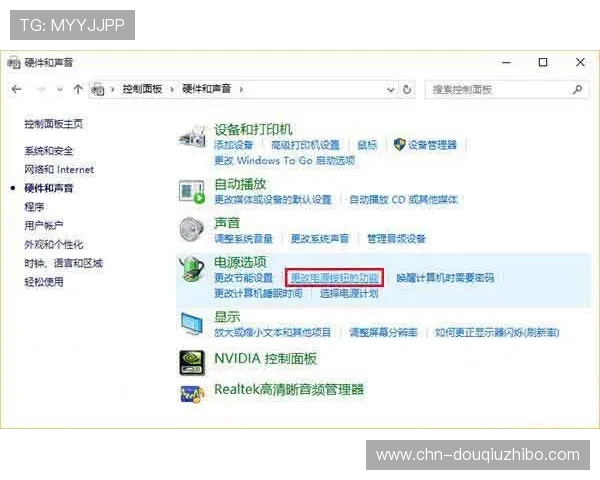Select 网络和 Internet in the sidebar
The width and height of the screenshot is (600, 480).
click(59, 169)
